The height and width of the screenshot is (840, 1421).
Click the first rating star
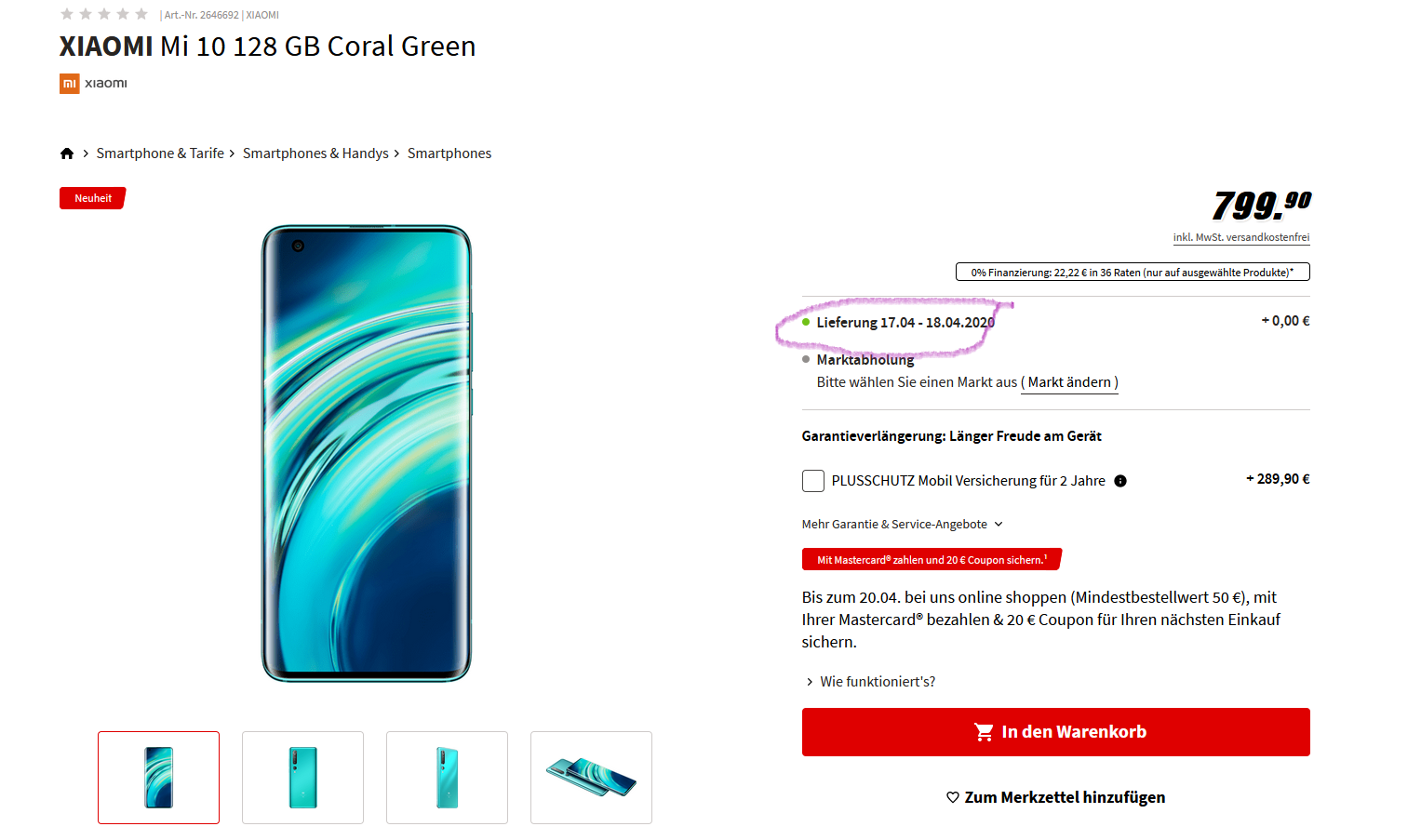[x=67, y=14]
